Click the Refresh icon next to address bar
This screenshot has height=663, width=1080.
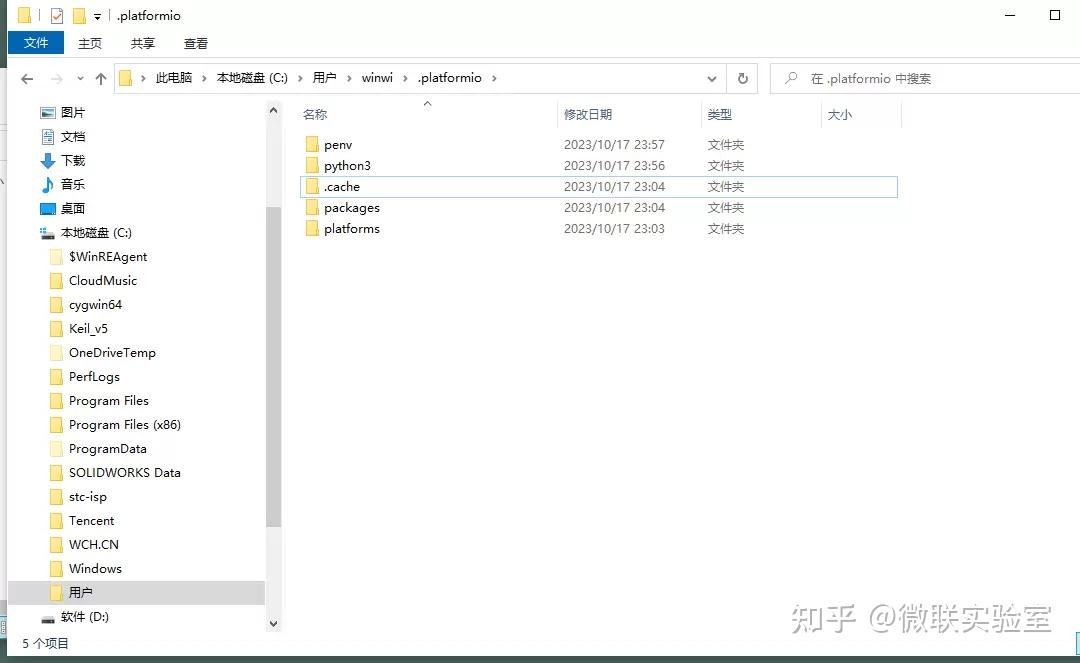[740, 78]
